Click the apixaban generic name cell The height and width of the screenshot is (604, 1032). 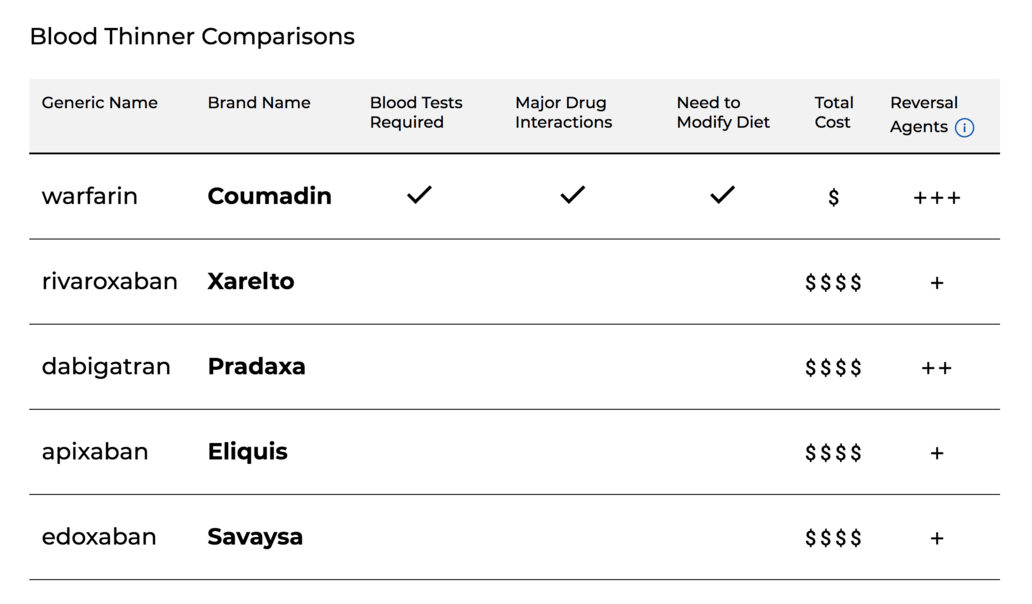(95, 451)
